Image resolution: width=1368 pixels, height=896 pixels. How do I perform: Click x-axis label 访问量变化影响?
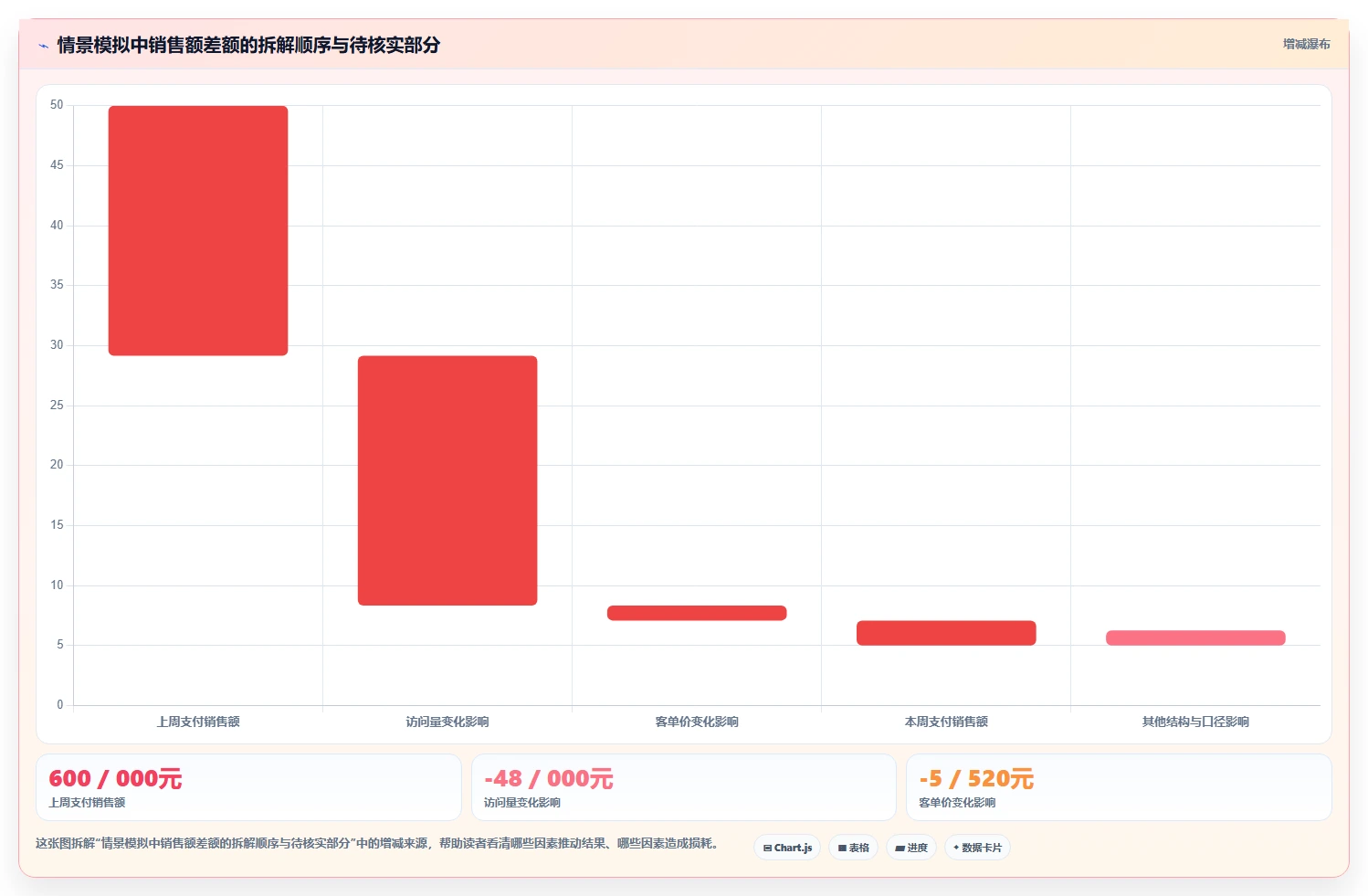(447, 722)
